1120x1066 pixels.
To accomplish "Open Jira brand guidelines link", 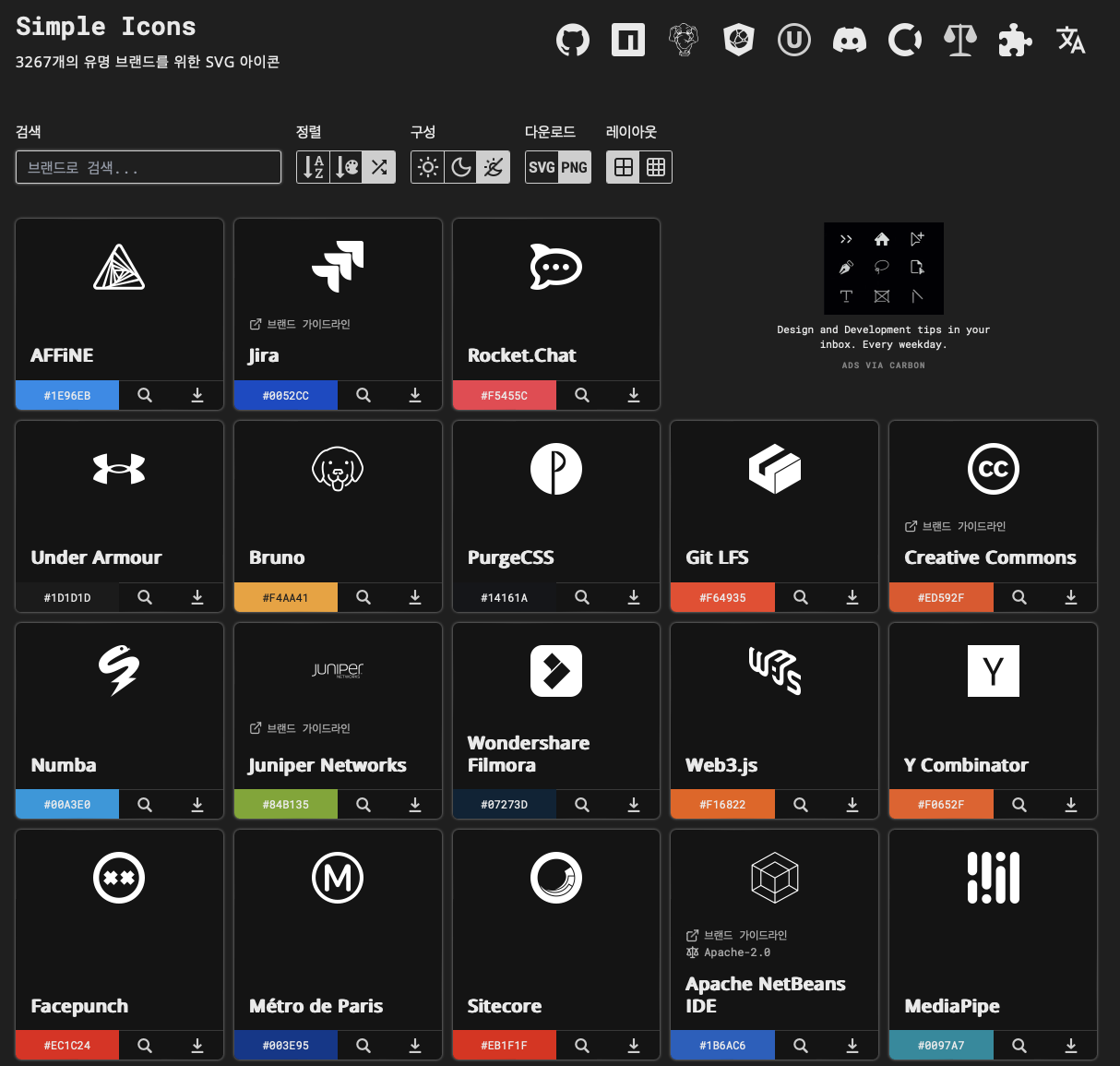I will [300, 324].
